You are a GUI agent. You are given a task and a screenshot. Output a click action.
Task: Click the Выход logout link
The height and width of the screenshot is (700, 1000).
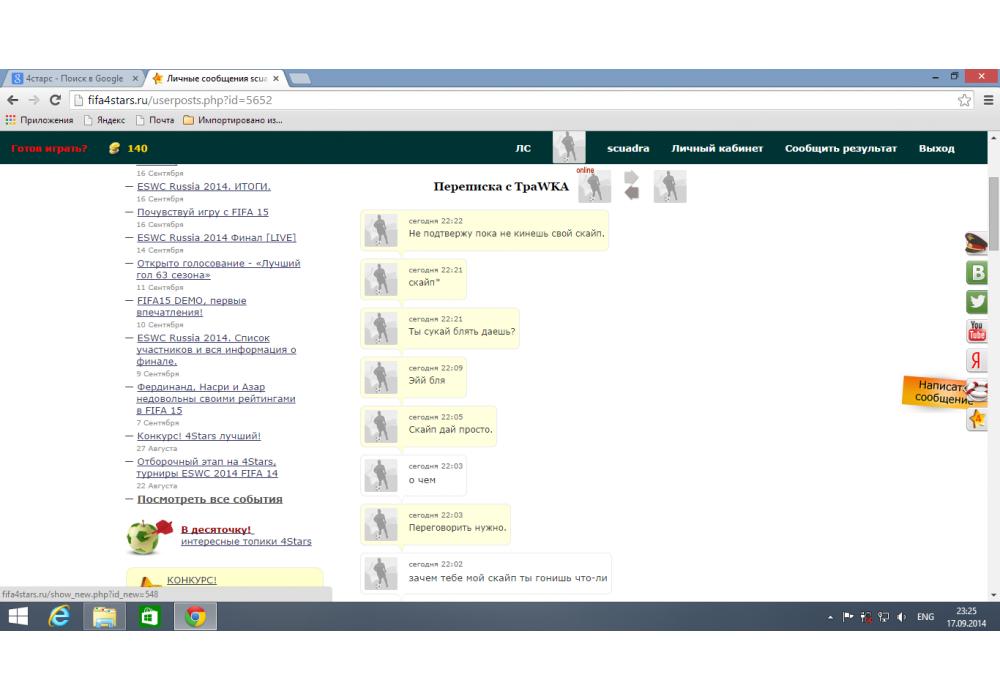pos(936,148)
